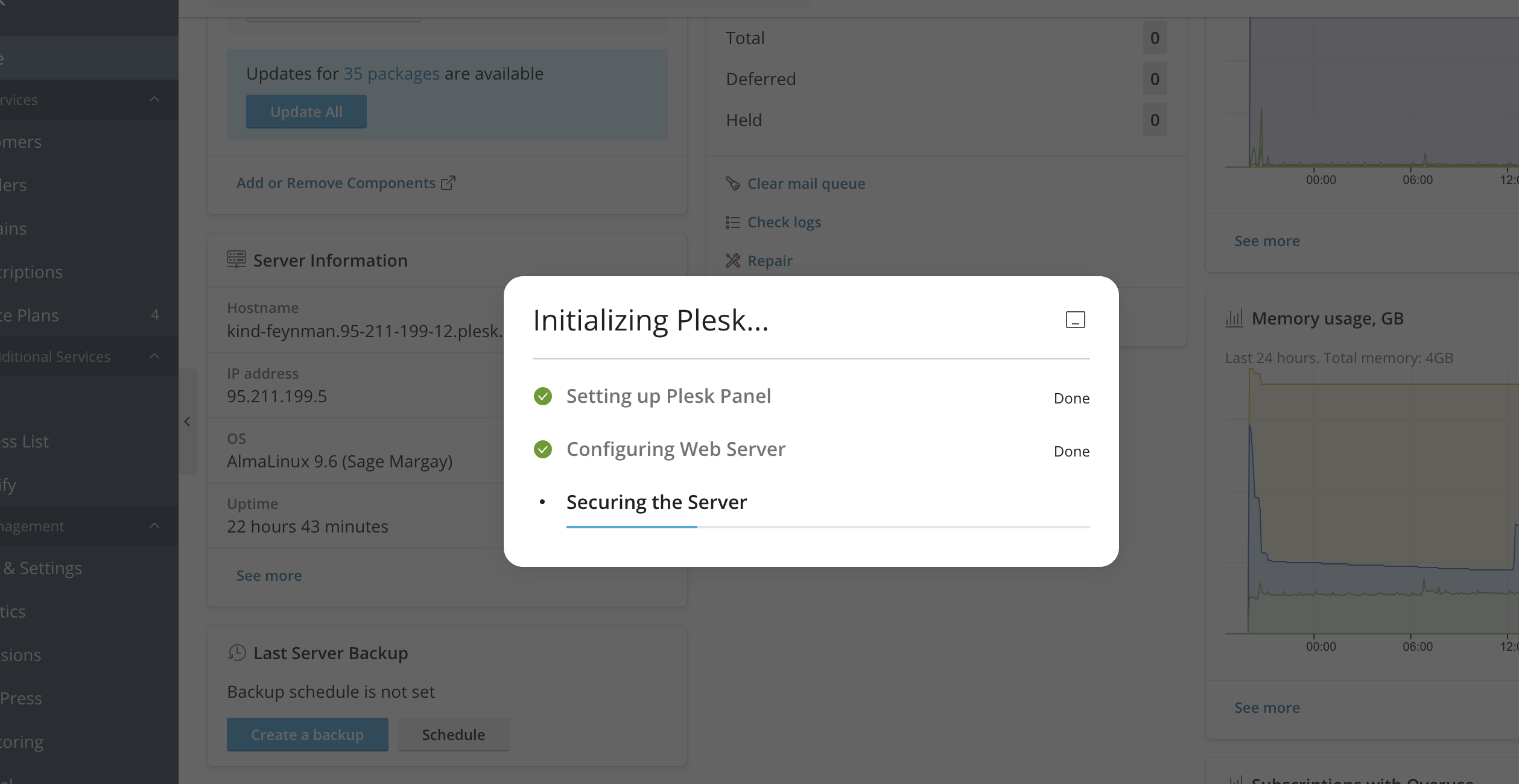Click the Clear mail queue brush icon

click(x=733, y=183)
